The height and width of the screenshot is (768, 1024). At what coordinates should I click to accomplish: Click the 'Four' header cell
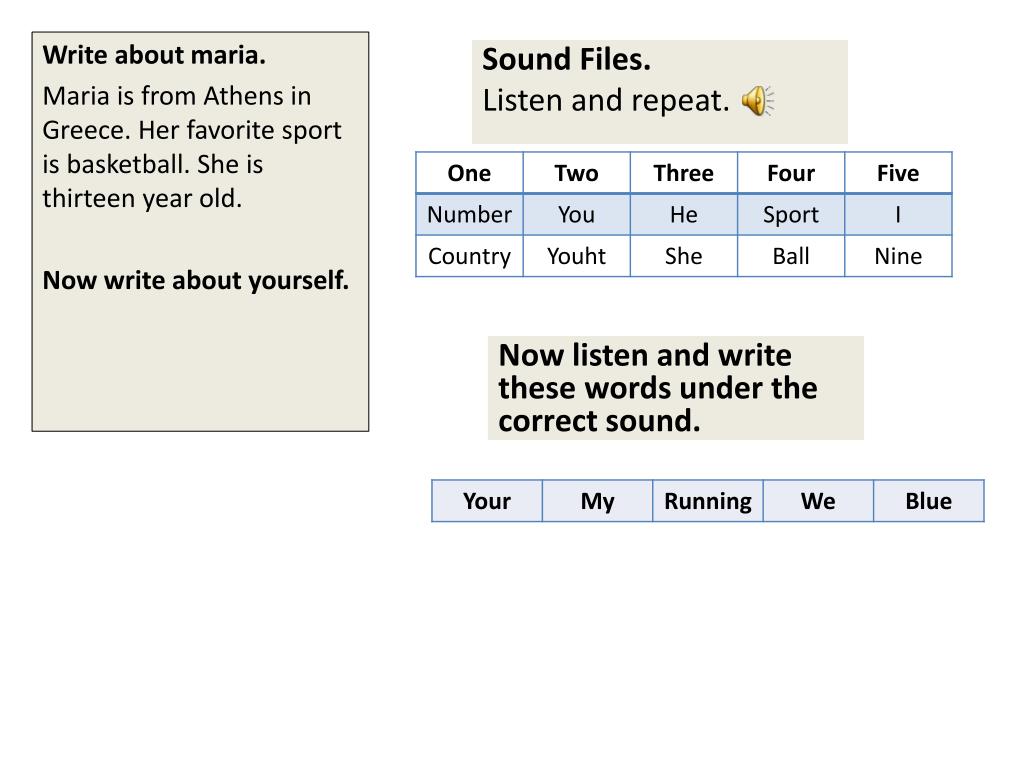click(791, 173)
